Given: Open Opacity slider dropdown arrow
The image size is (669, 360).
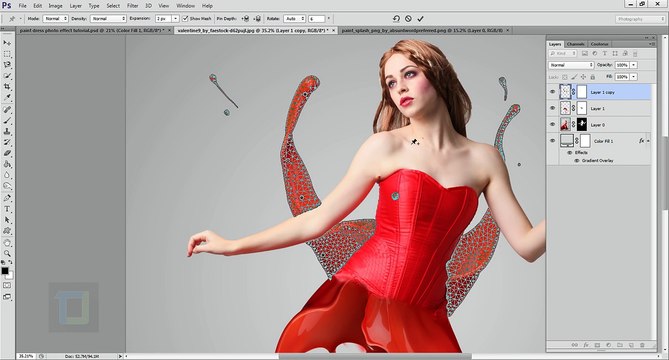Looking at the screenshot, I should [x=634, y=65].
